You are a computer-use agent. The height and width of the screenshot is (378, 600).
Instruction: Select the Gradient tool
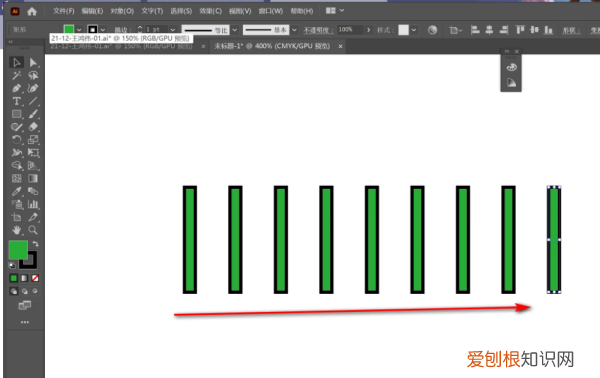pyautogui.click(x=33, y=178)
